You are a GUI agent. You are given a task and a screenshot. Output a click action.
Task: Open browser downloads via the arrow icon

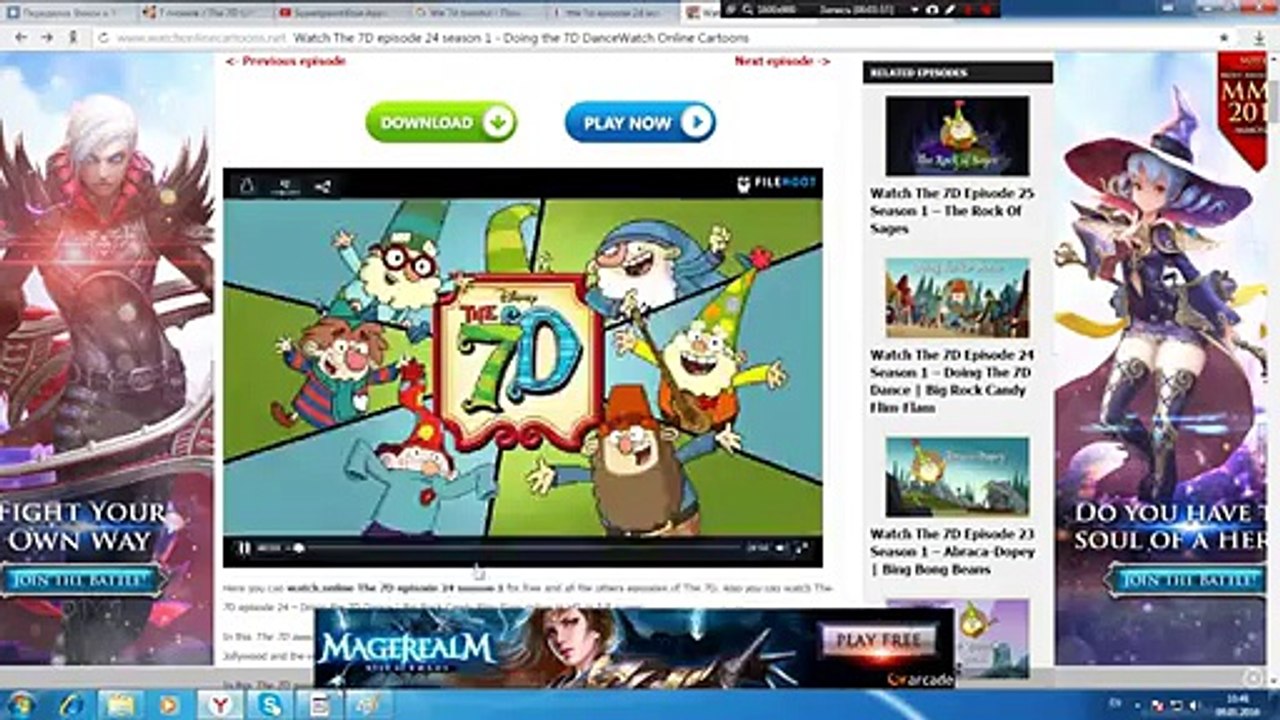click(x=1259, y=37)
